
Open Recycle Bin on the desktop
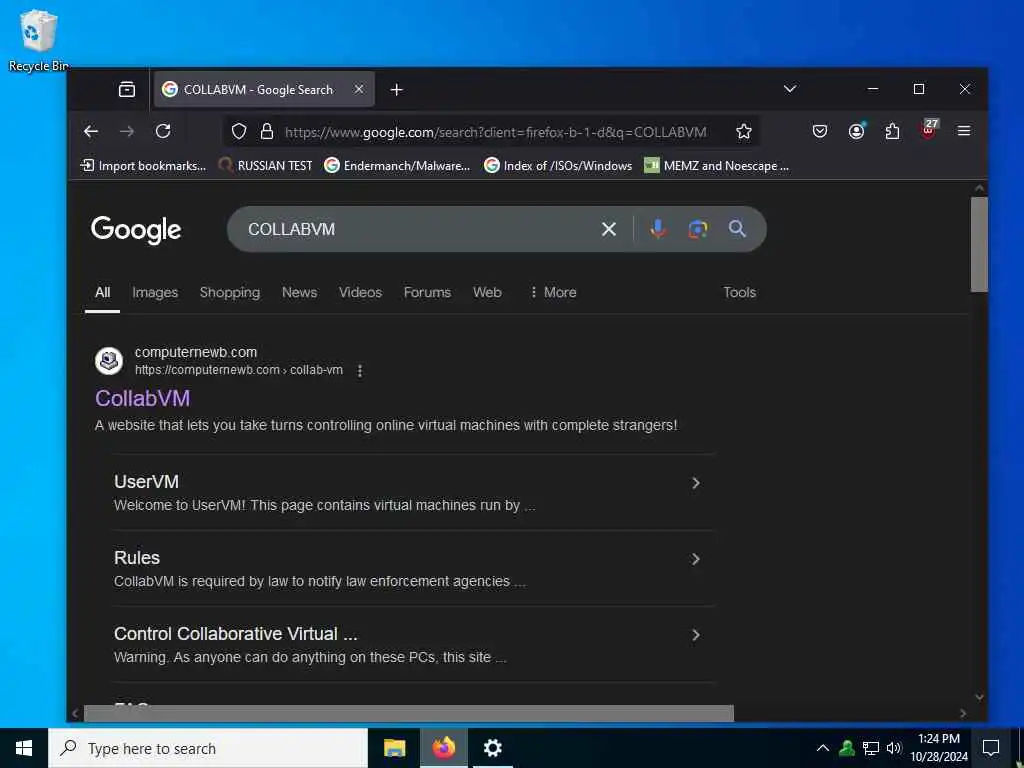click(x=39, y=40)
